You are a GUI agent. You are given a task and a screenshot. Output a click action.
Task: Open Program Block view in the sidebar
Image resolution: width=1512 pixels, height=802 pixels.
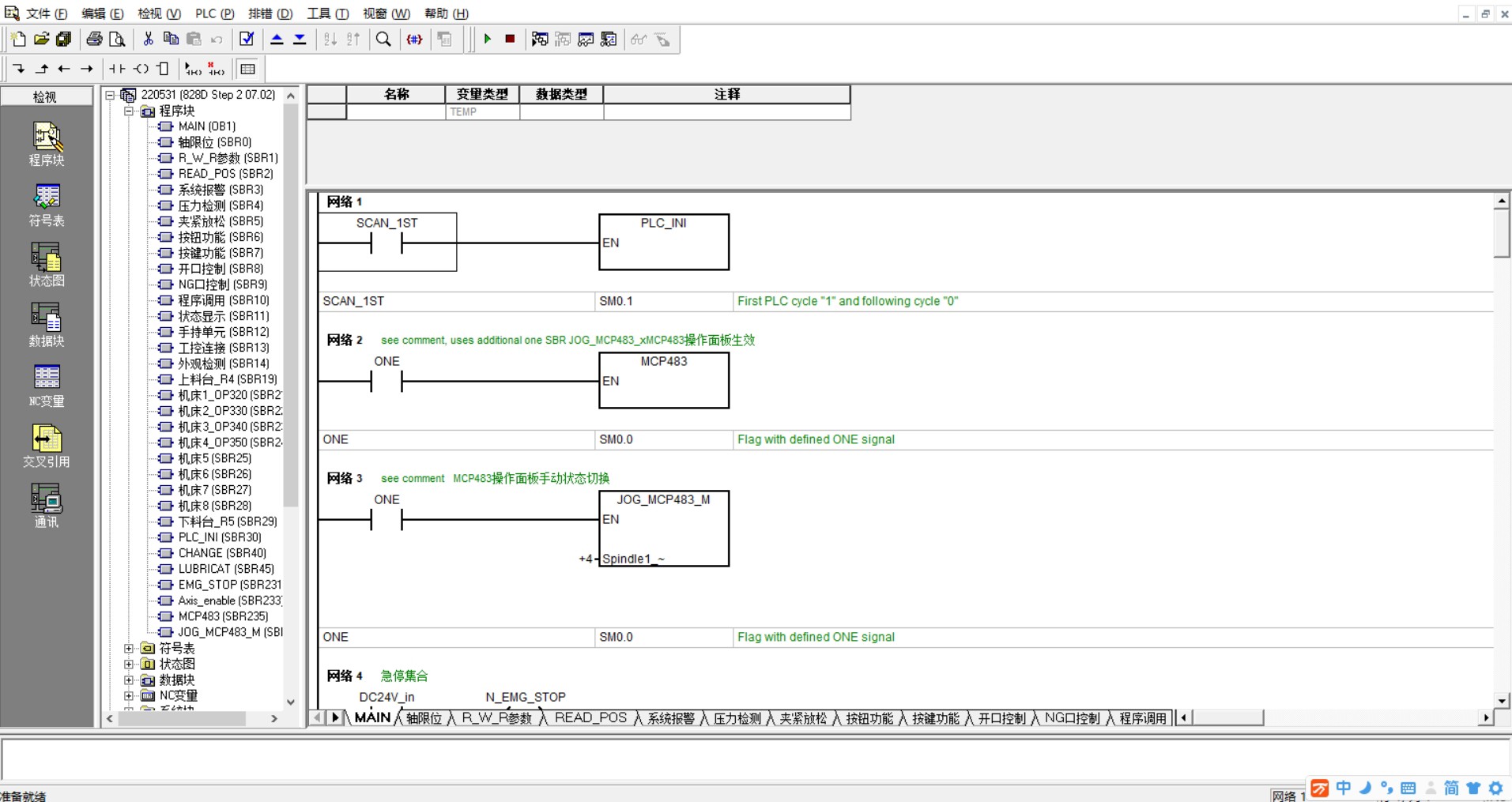pyautogui.click(x=47, y=144)
